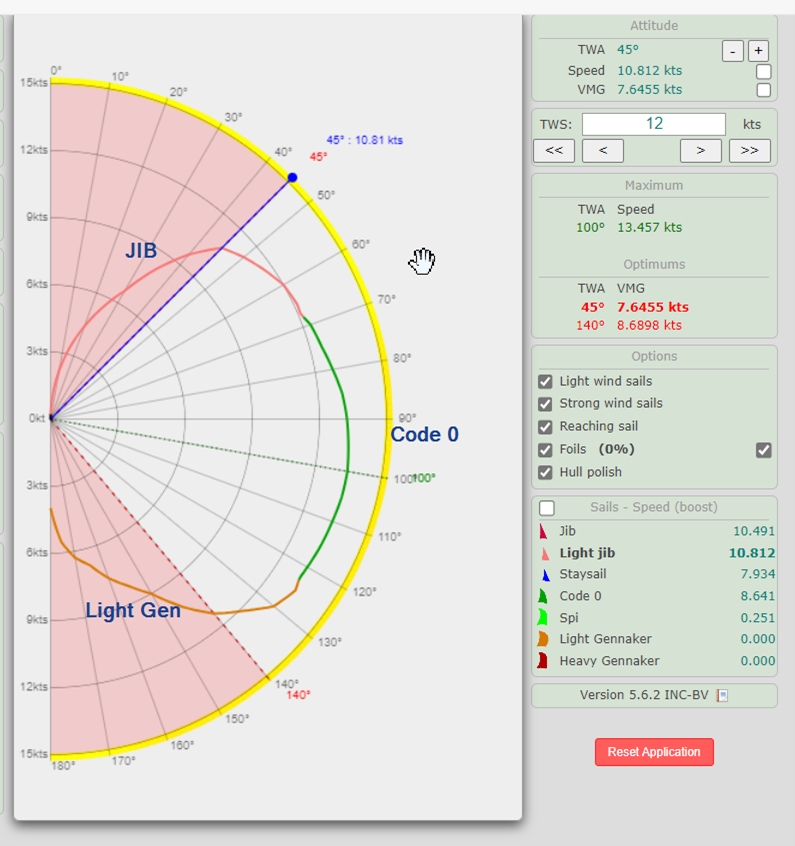Select the orange Light Gennaker icon
Image resolution: width=795 pixels, height=846 pixels.
point(544,639)
